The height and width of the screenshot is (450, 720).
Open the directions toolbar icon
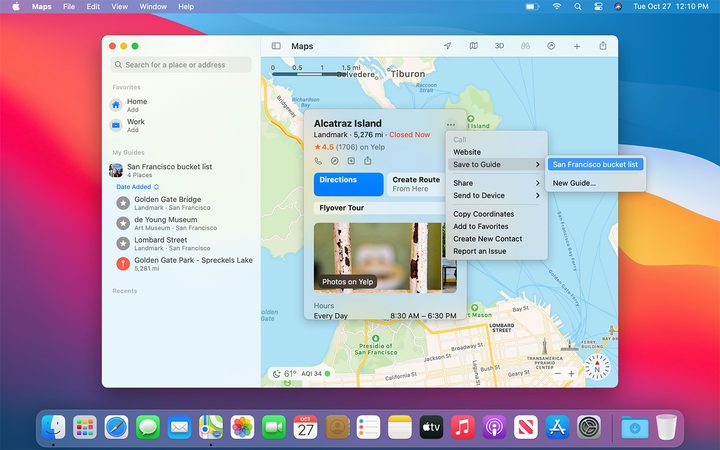point(551,46)
